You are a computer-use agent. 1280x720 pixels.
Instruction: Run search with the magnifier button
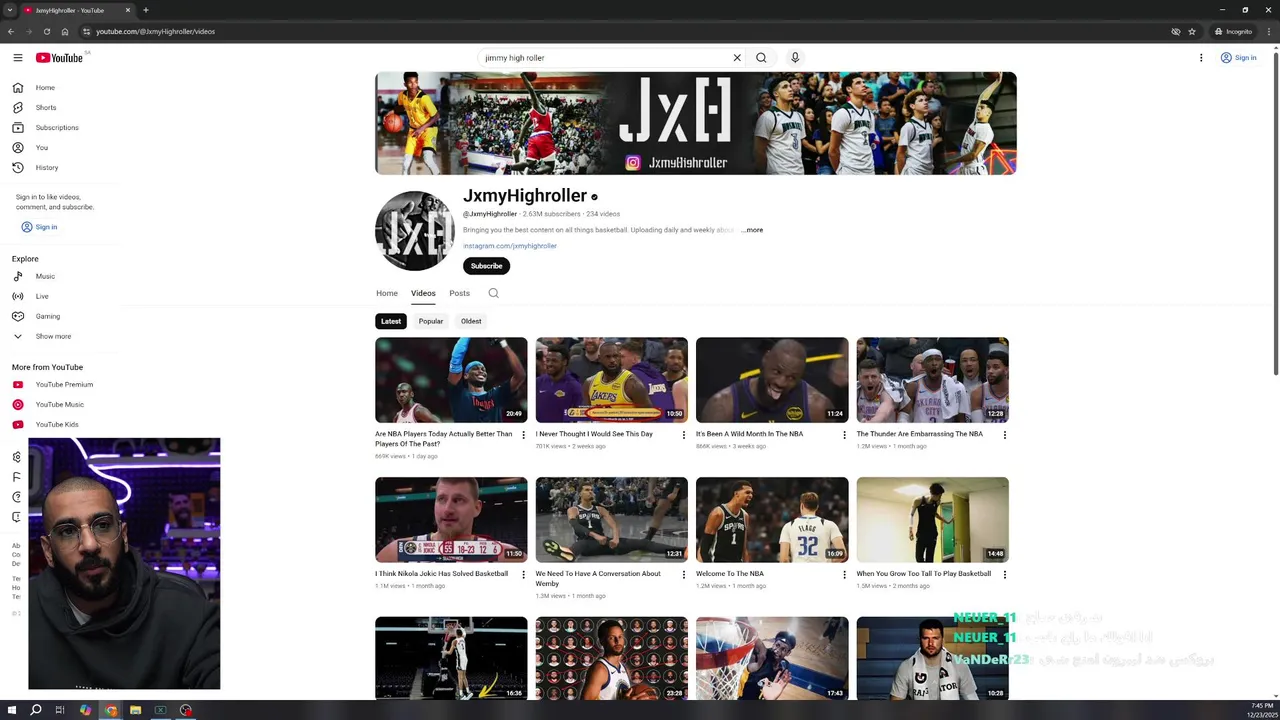click(x=761, y=58)
